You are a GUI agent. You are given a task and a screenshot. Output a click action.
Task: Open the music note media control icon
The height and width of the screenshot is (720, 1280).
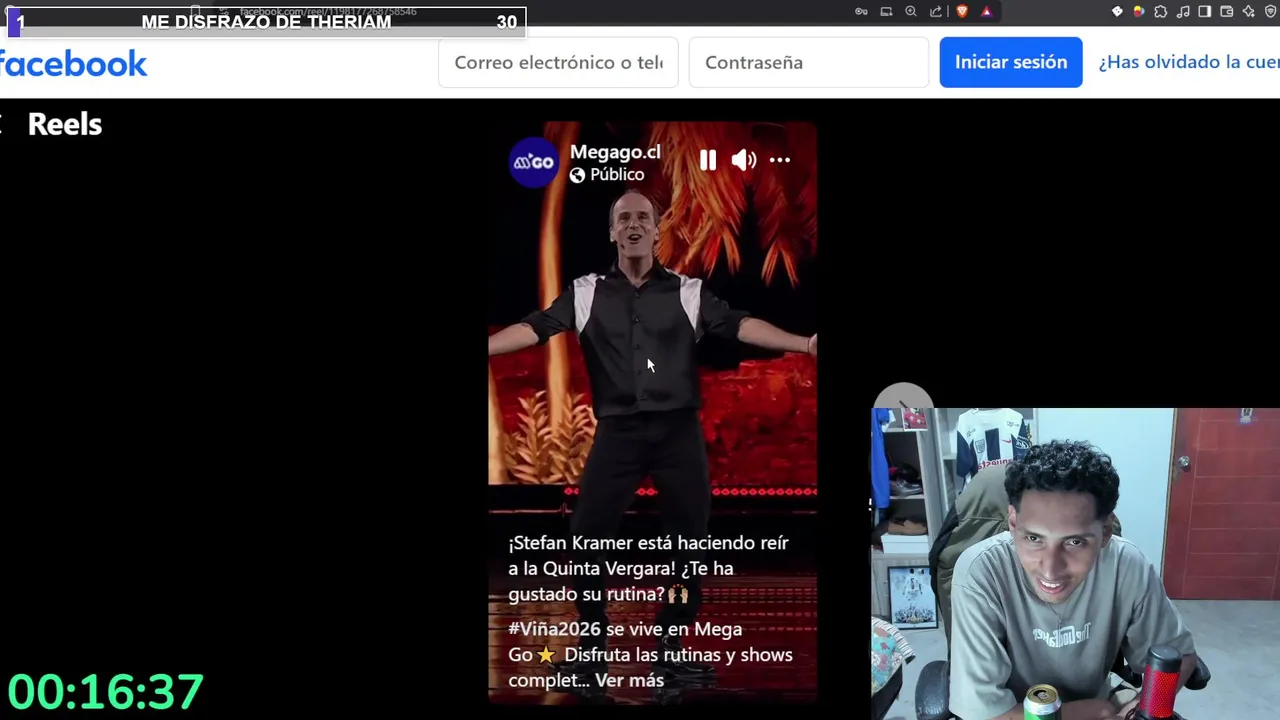pos(1183,12)
